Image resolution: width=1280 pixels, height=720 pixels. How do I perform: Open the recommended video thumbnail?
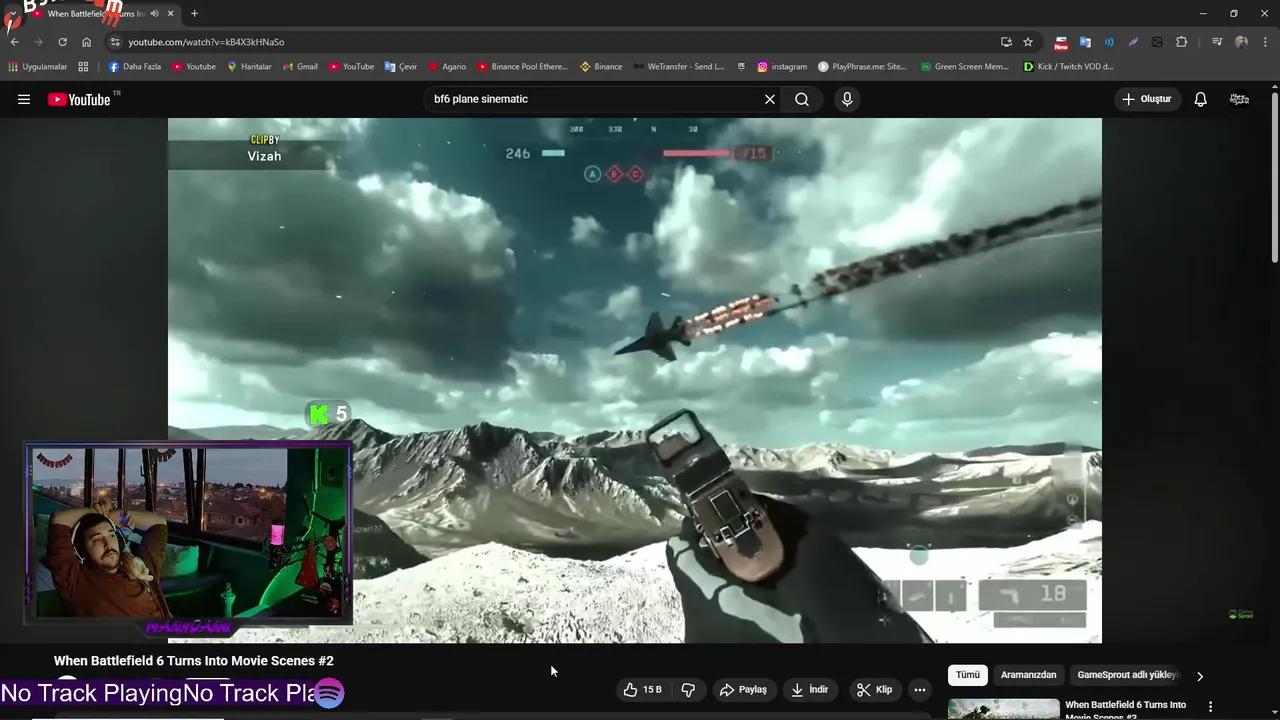point(1003,709)
